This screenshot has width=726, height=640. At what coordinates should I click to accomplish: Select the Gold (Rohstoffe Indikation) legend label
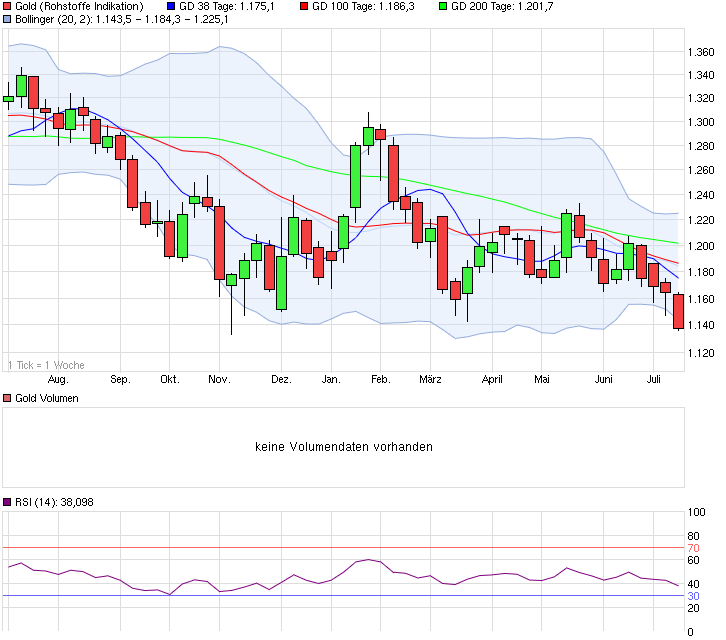tap(79, 6)
